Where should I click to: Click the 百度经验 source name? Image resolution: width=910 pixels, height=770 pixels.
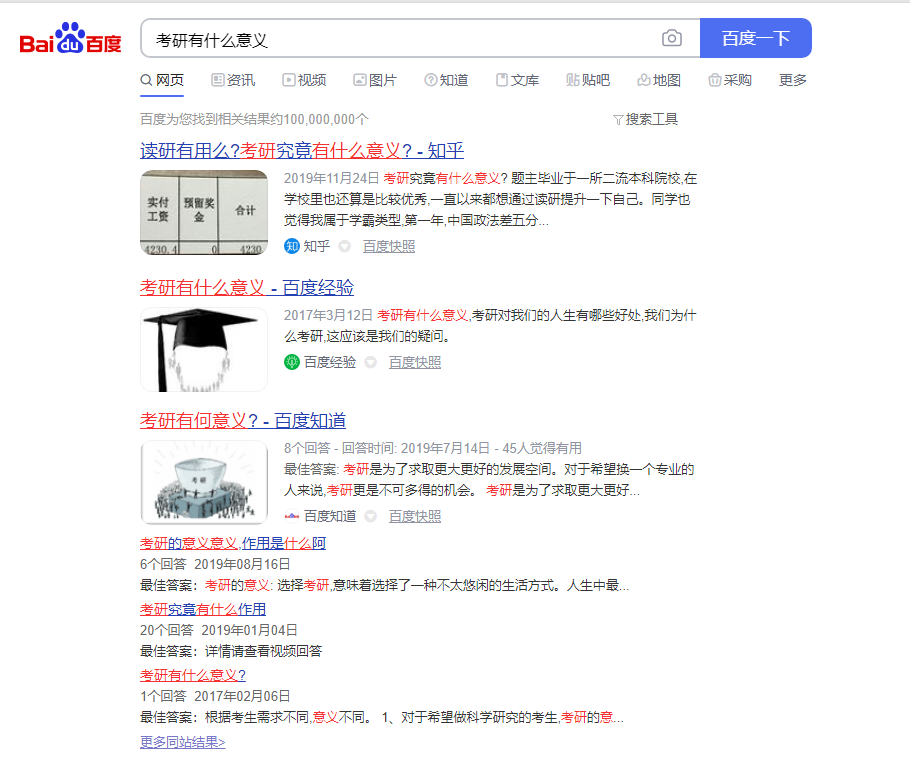click(x=330, y=362)
